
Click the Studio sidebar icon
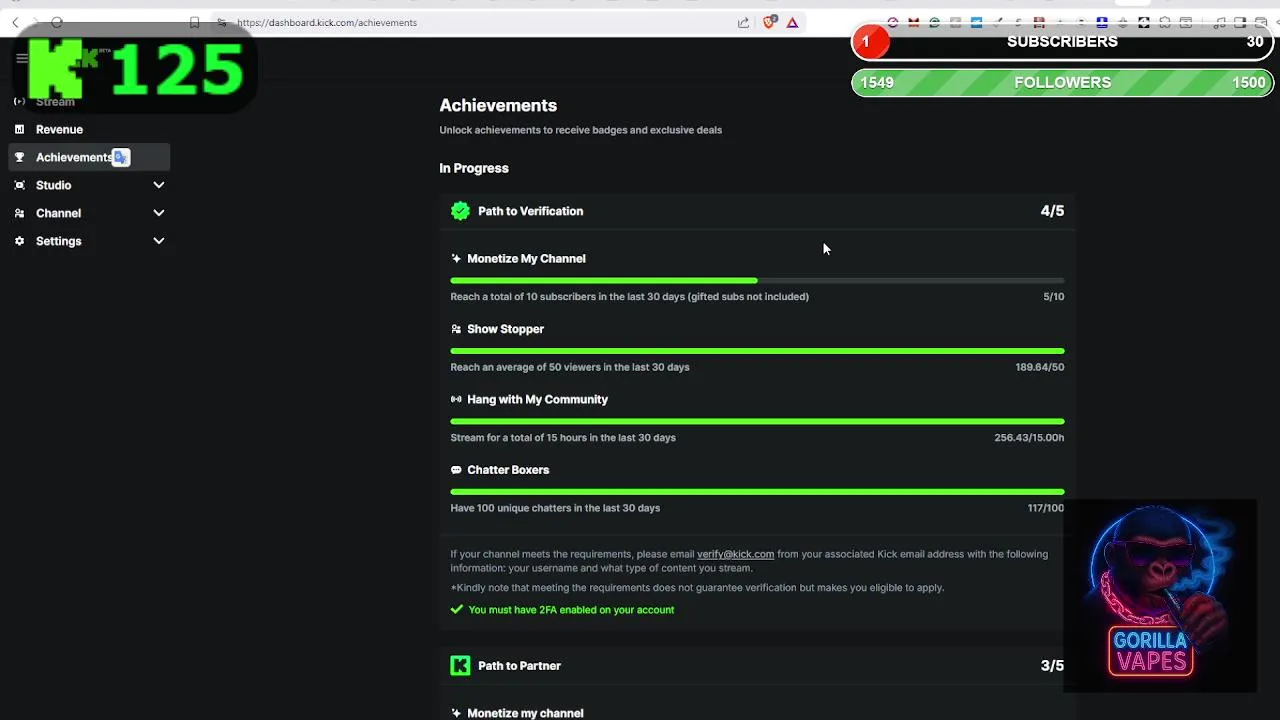tap(19, 185)
